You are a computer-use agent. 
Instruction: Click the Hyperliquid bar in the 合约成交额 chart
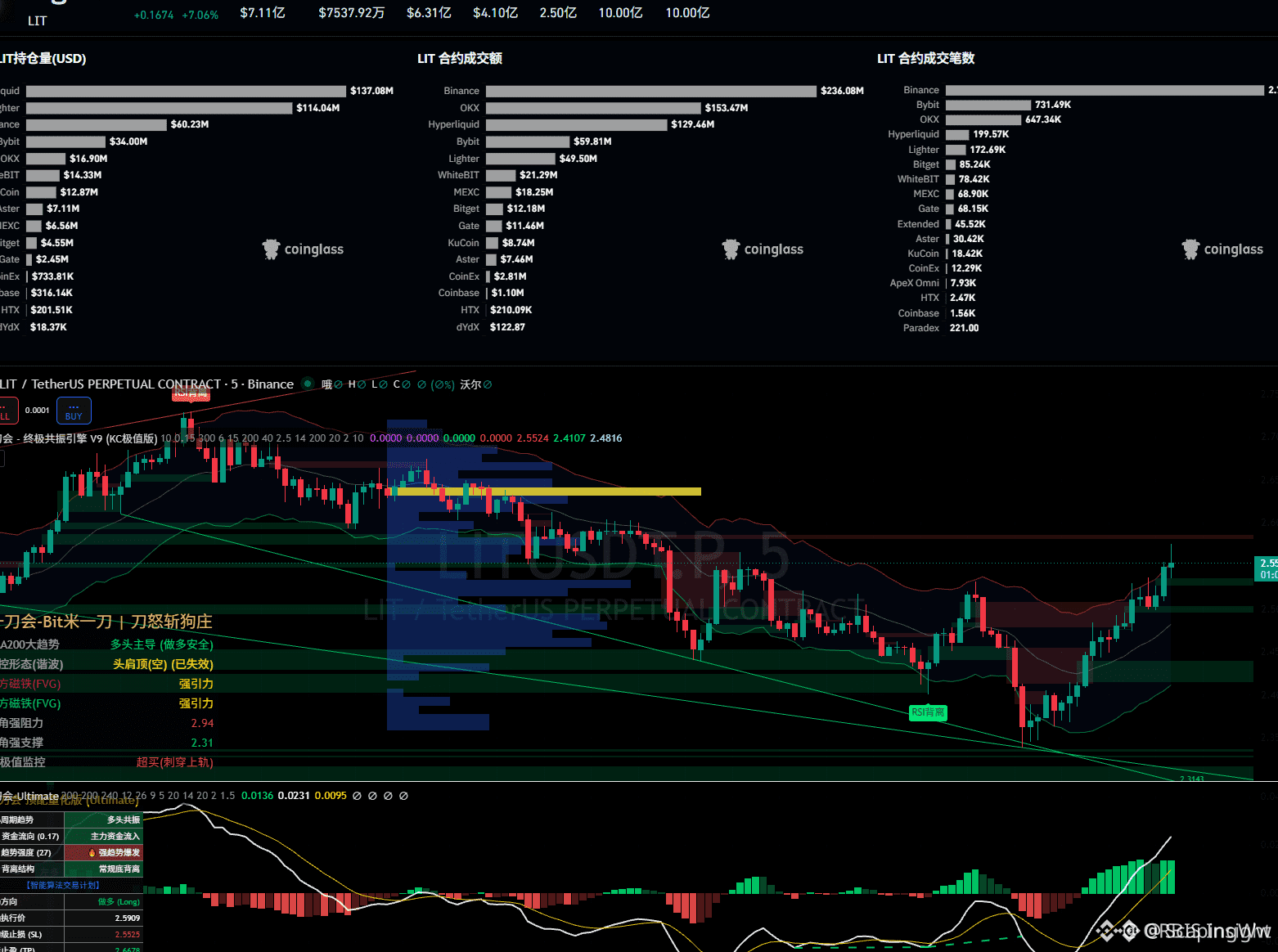(577, 124)
